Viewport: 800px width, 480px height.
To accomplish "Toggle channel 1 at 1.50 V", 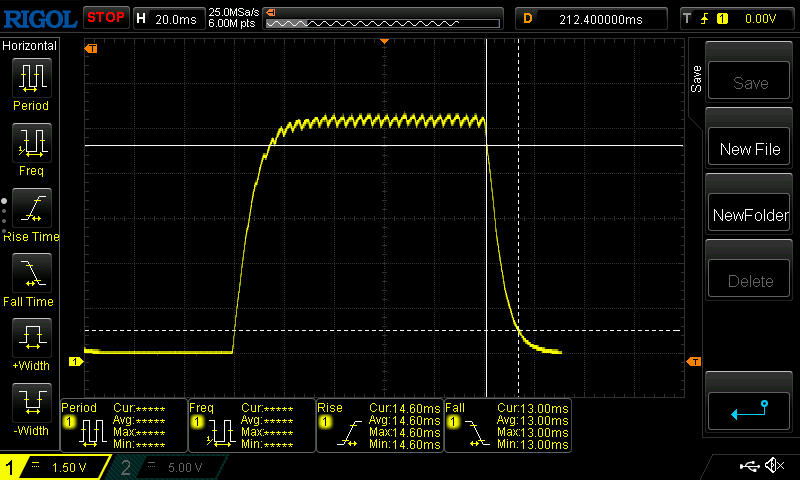I will 55,467.
